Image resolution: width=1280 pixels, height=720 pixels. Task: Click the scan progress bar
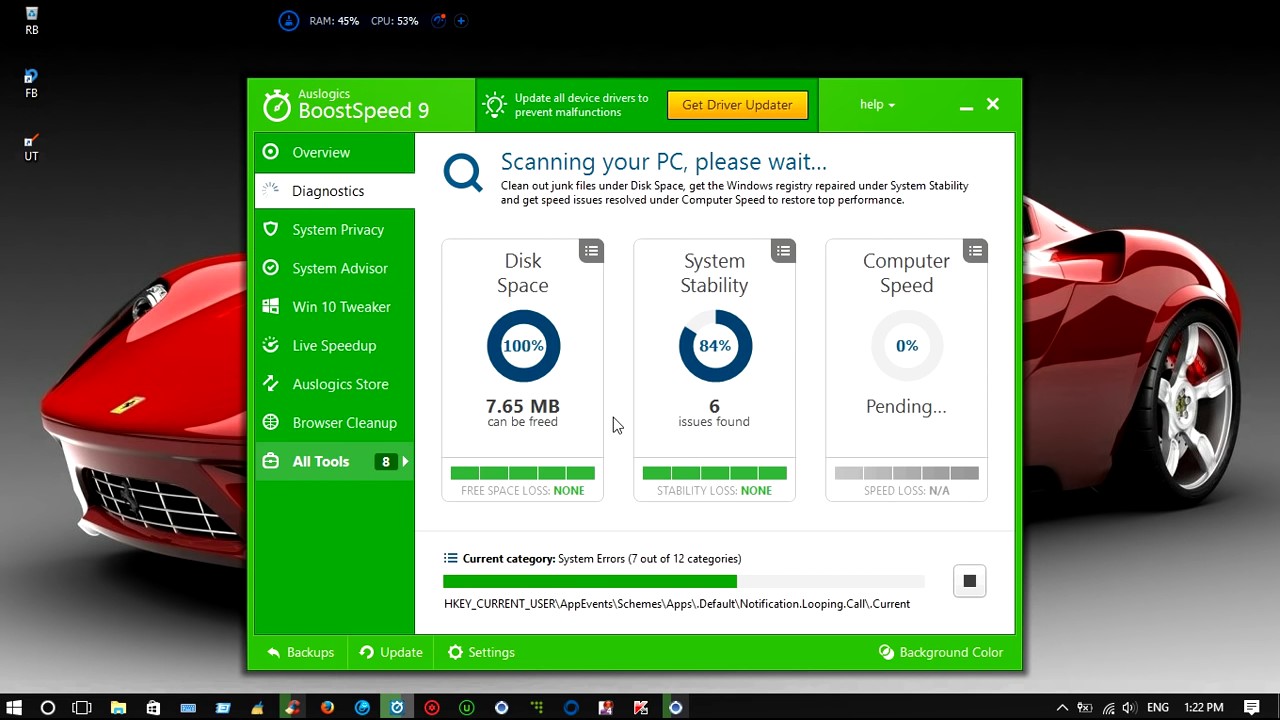coord(684,582)
